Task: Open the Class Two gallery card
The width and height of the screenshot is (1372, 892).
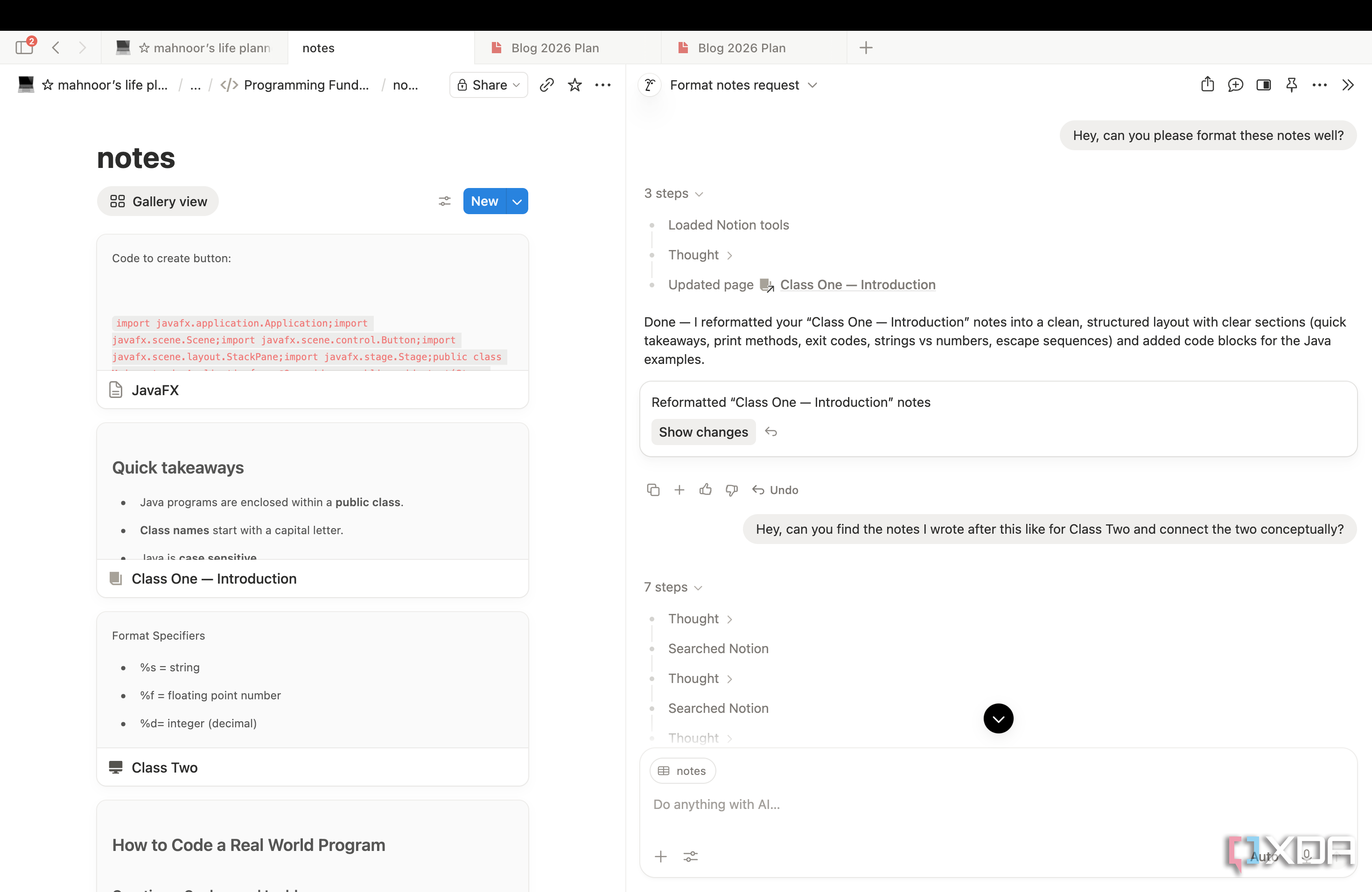Action: tap(313, 698)
